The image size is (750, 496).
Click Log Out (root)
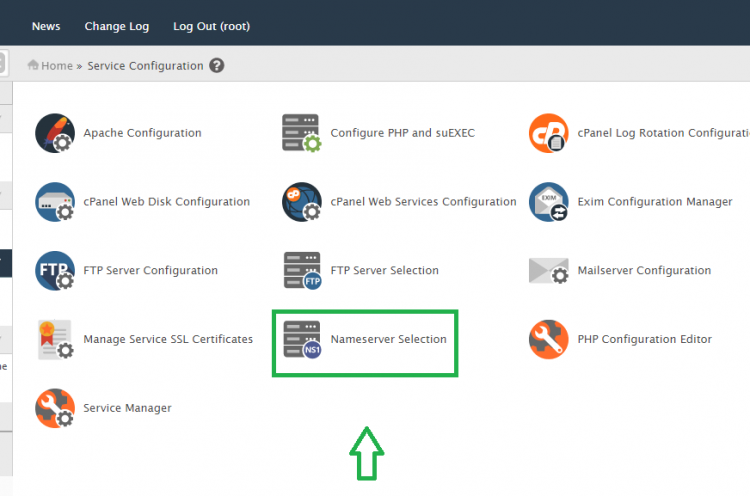click(211, 26)
